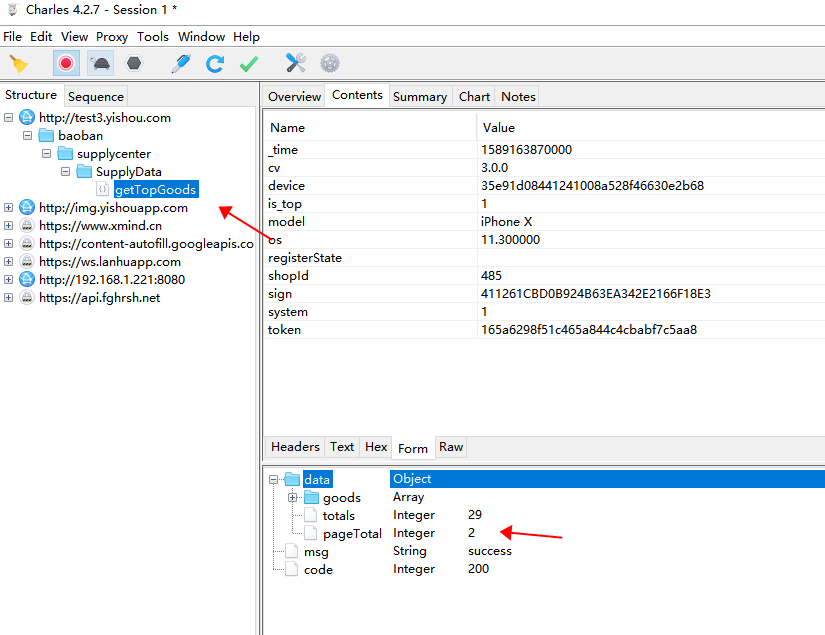
Task: Click globe icon of img.yishouapp.com
Action: click(x=27, y=208)
